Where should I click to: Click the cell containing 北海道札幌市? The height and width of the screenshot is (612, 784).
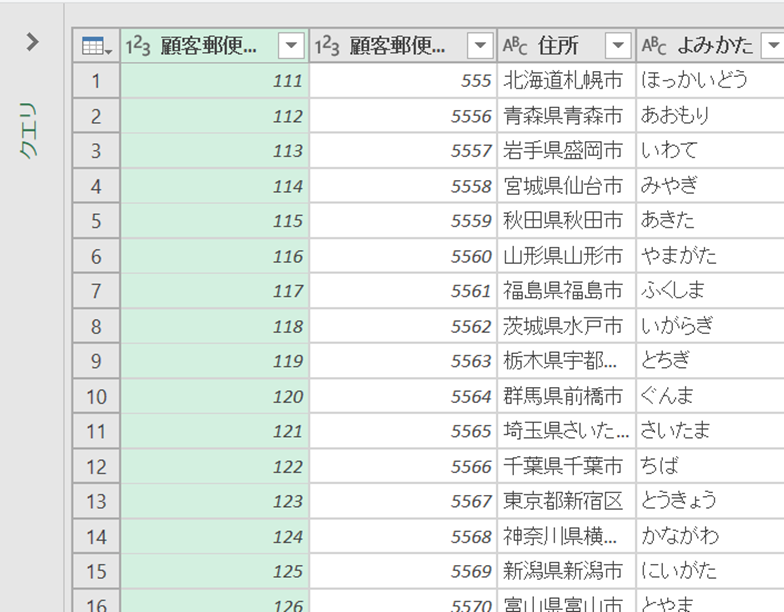[x=565, y=81]
